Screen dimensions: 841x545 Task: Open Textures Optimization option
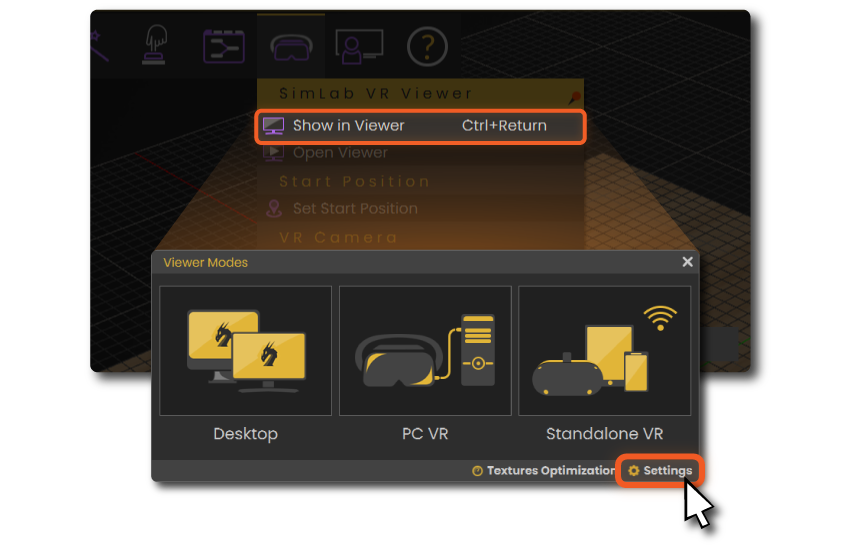(x=543, y=470)
